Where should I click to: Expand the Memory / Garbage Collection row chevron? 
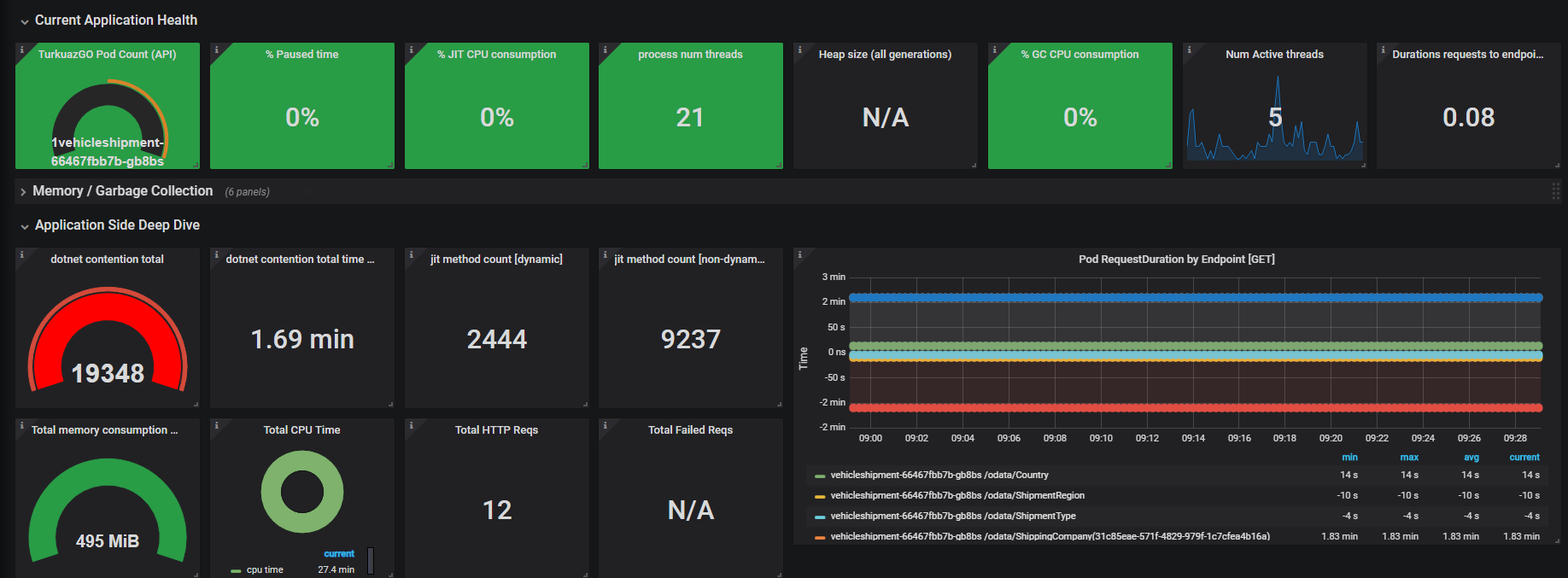[x=23, y=192]
